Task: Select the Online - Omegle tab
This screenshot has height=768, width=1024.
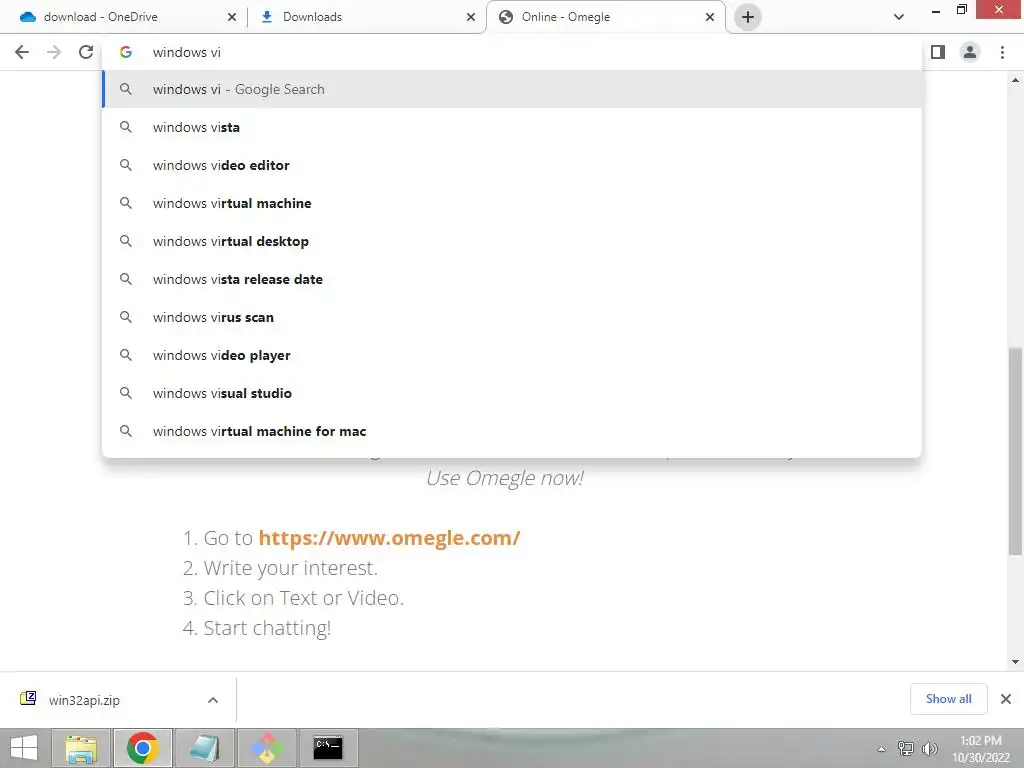Action: point(605,17)
